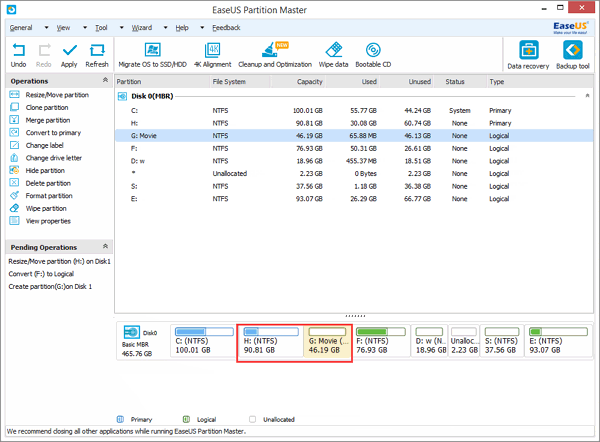The height and width of the screenshot is (442, 600).
Task: Expand the Tool menu dropdown arrow
Action: coord(122,28)
